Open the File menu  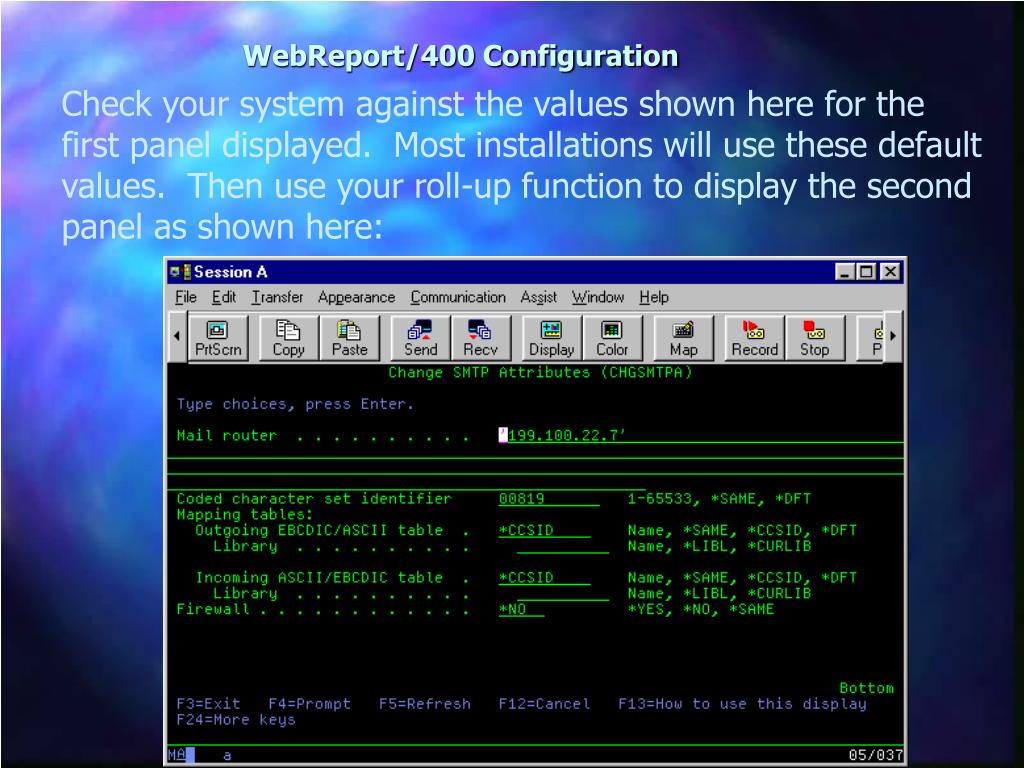[x=185, y=298]
